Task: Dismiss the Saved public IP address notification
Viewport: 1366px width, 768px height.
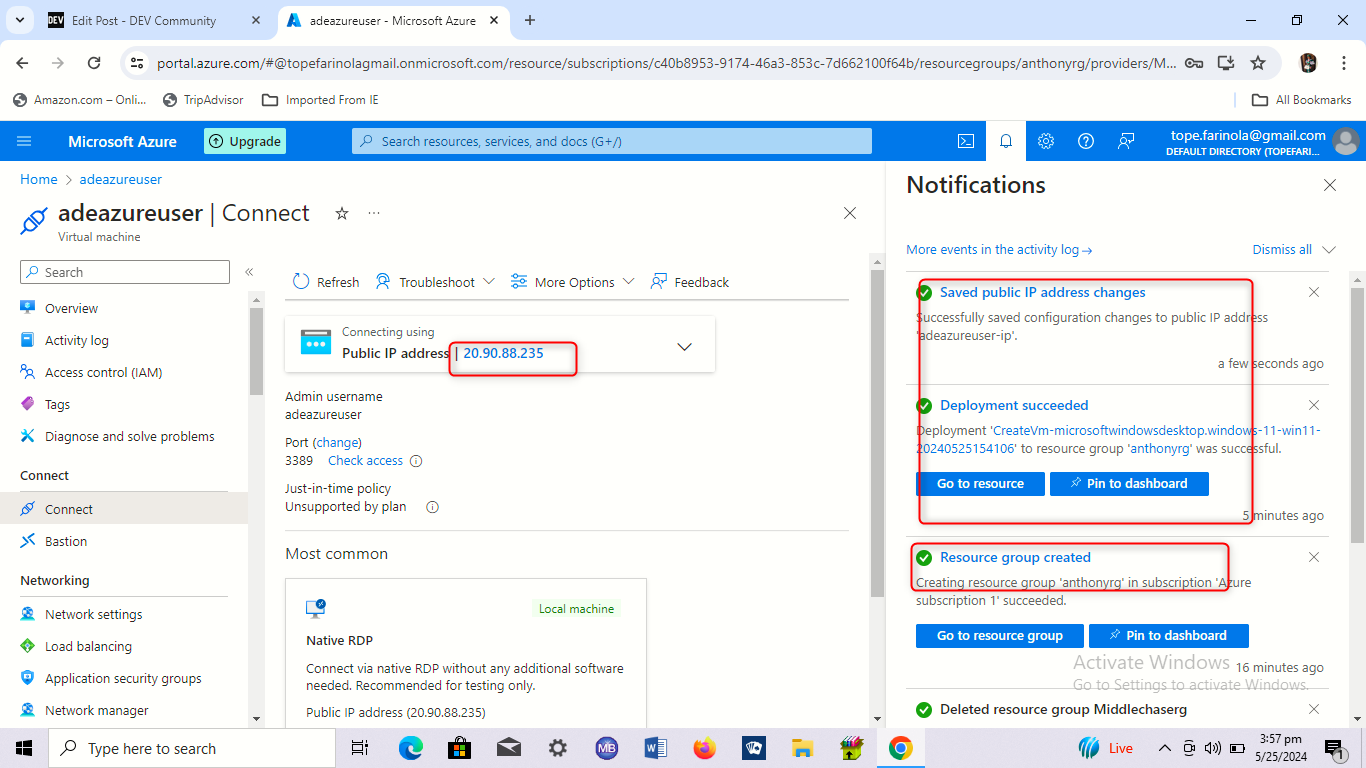Action: click(1314, 292)
